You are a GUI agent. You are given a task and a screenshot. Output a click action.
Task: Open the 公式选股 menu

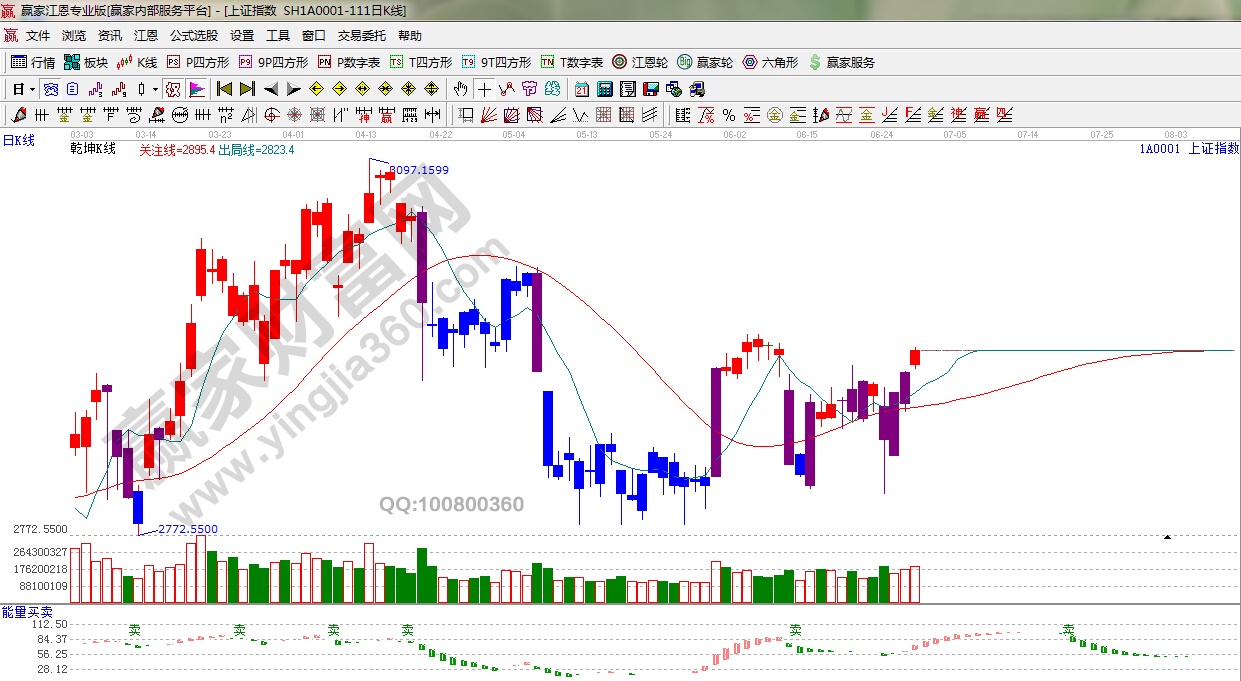pyautogui.click(x=193, y=36)
